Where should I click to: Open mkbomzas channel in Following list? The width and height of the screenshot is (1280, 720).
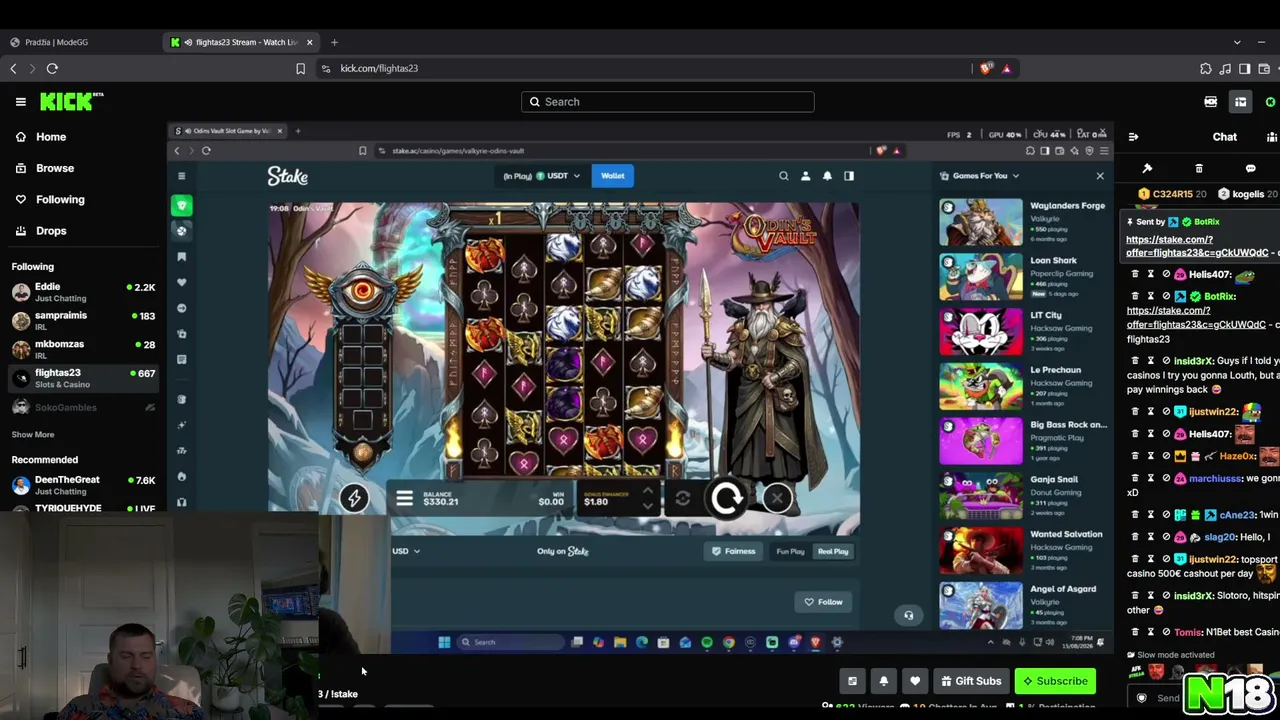point(83,349)
